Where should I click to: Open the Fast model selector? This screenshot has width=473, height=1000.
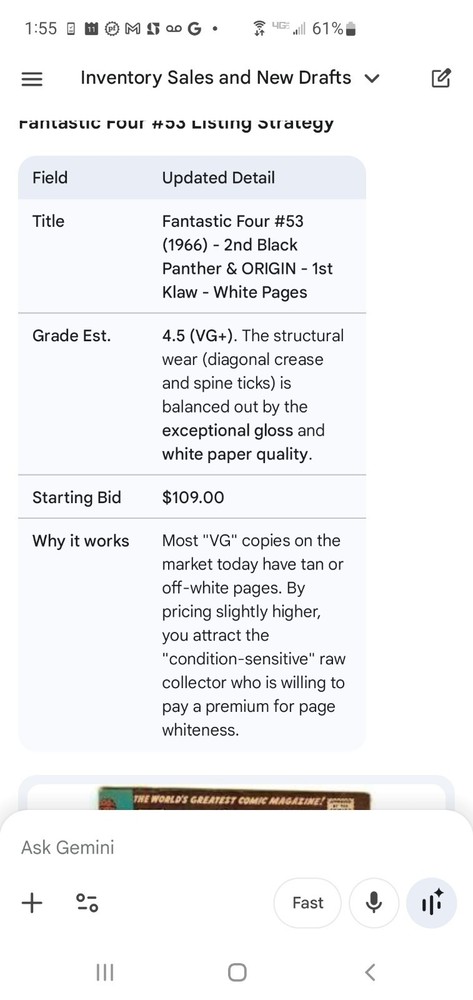point(307,902)
